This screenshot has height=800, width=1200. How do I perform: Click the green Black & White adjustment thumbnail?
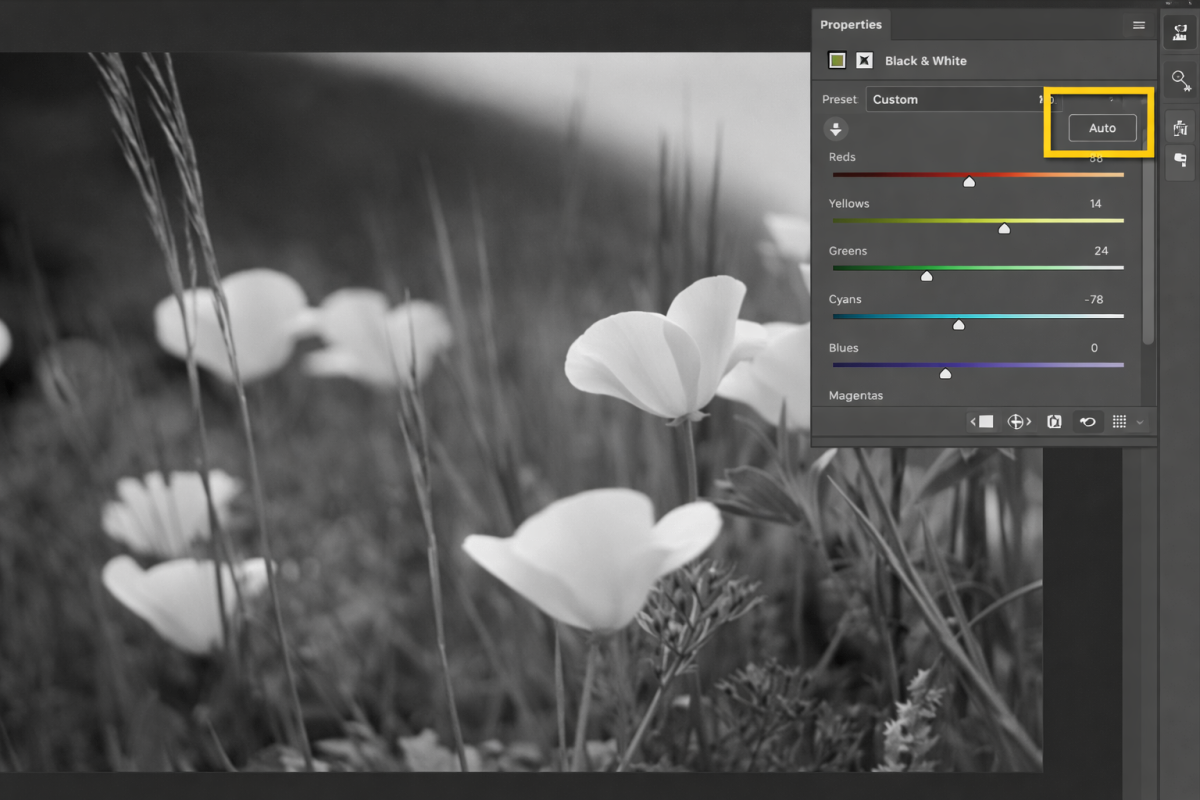837,60
